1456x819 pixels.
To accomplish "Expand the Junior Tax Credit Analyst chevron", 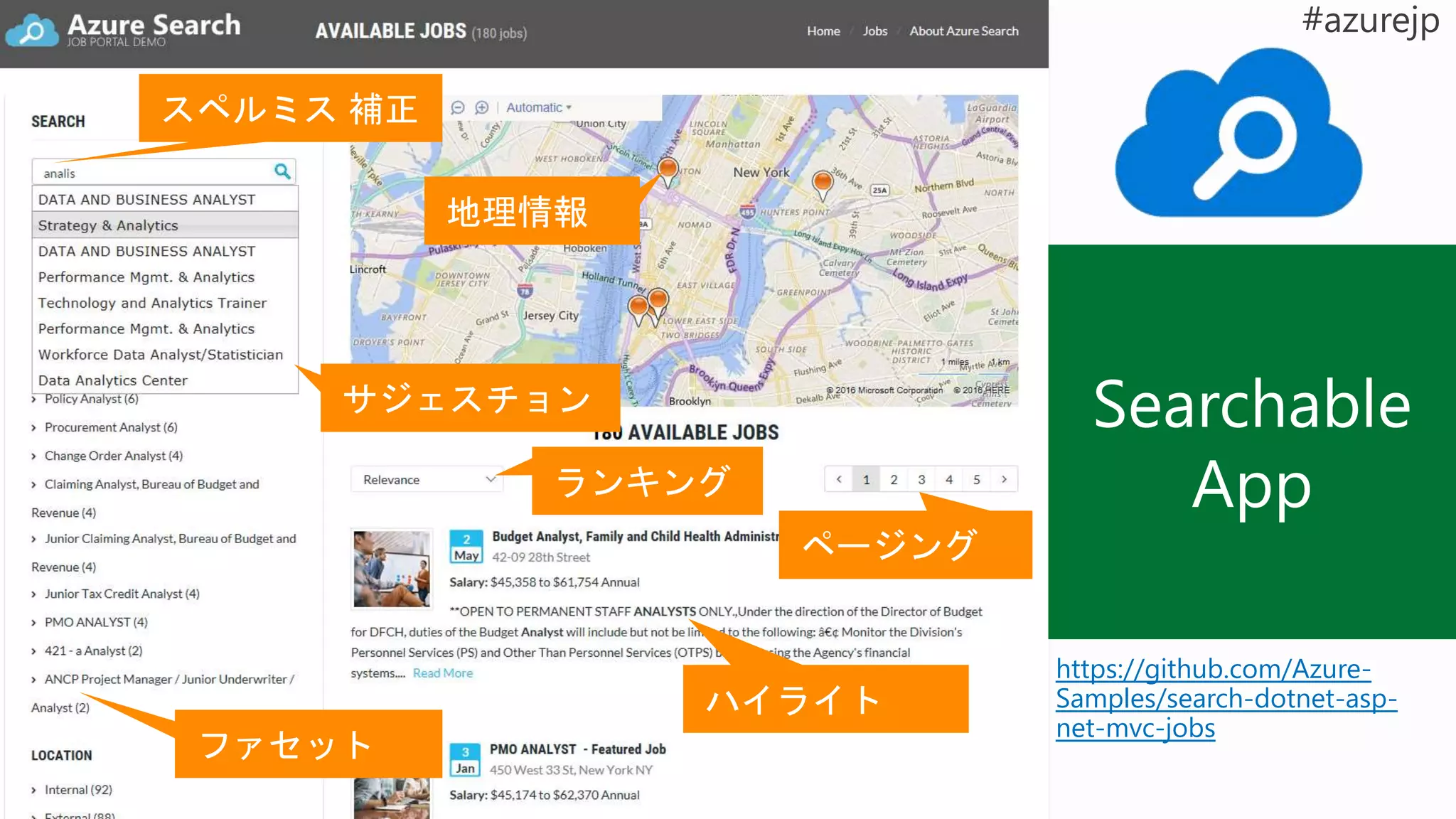I will [x=33, y=594].
